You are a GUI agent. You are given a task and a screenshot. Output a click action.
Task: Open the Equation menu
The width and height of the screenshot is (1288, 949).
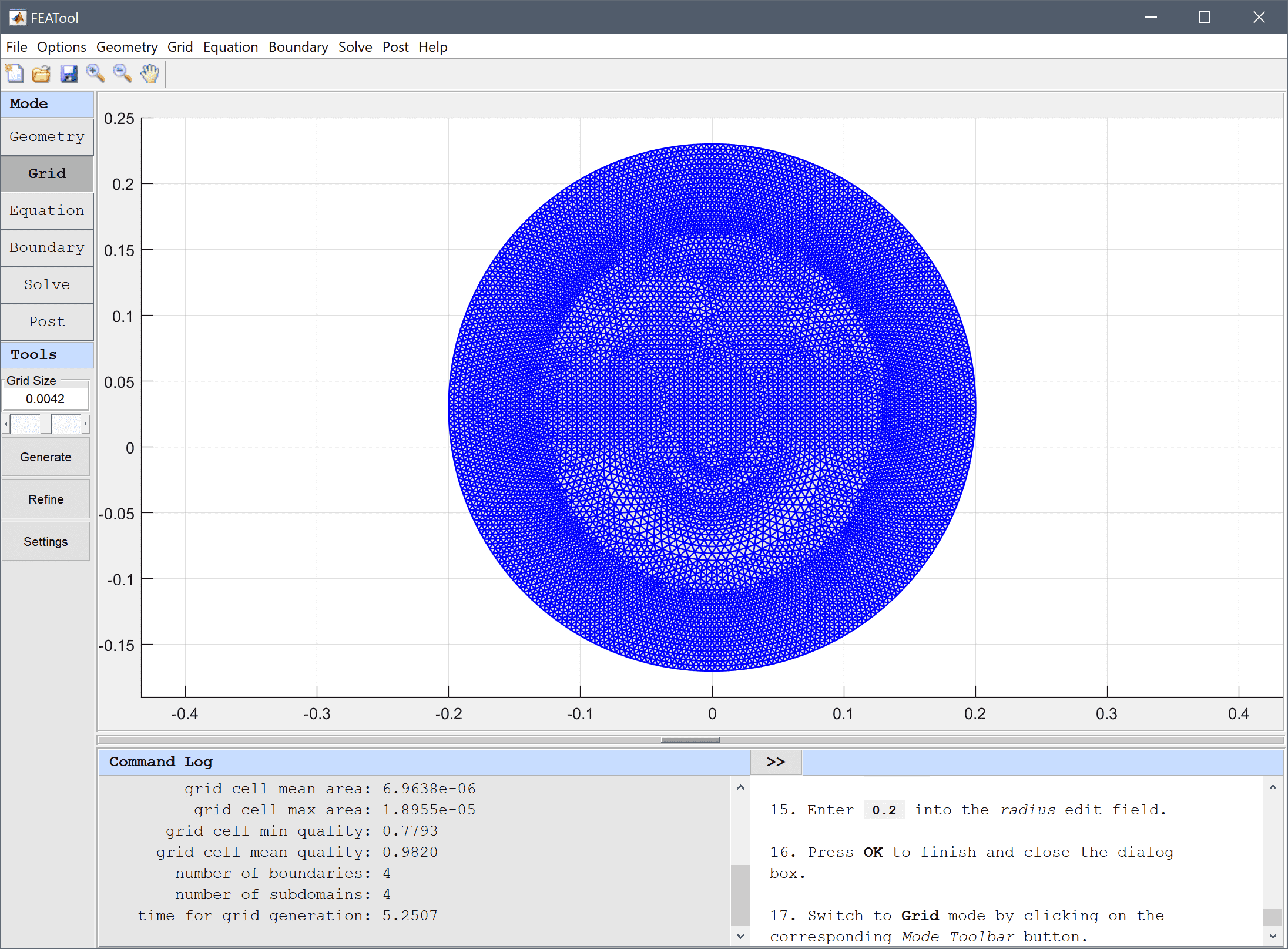point(230,47)
